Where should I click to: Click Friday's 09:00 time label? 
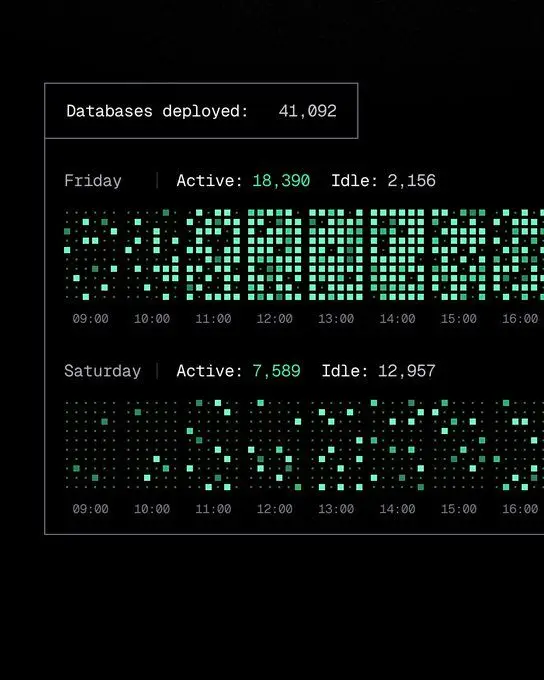[x=91, y=319]
